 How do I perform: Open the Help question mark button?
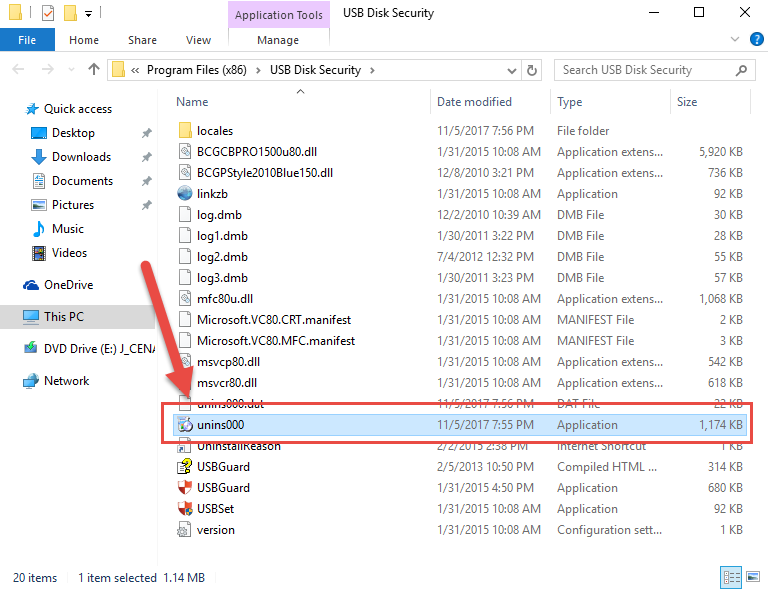[x=756, y=39]
